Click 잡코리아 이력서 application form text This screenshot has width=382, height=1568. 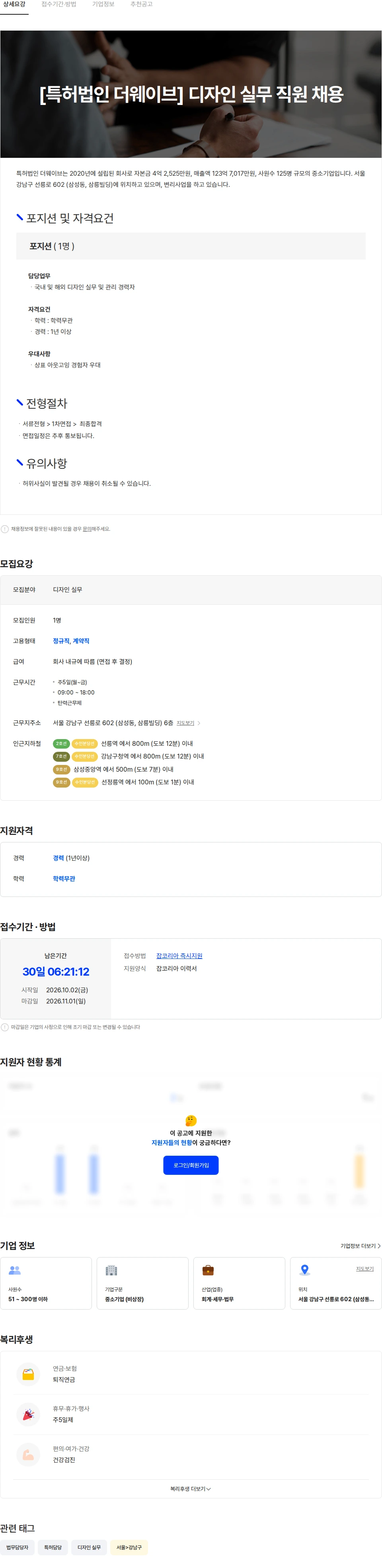point(176,969)
